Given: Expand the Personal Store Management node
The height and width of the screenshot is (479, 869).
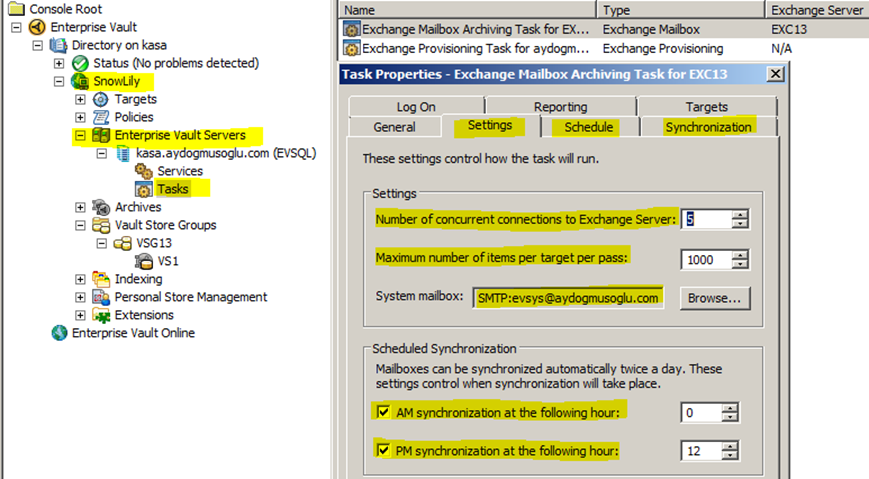Looking at the screenshot, I should click(x=80, y=297).
